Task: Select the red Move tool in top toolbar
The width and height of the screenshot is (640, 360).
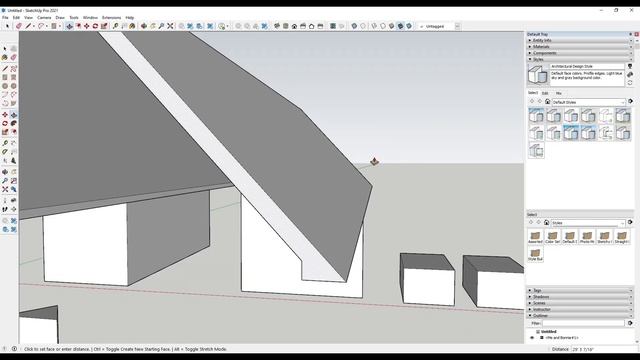Action: (87, 26)
